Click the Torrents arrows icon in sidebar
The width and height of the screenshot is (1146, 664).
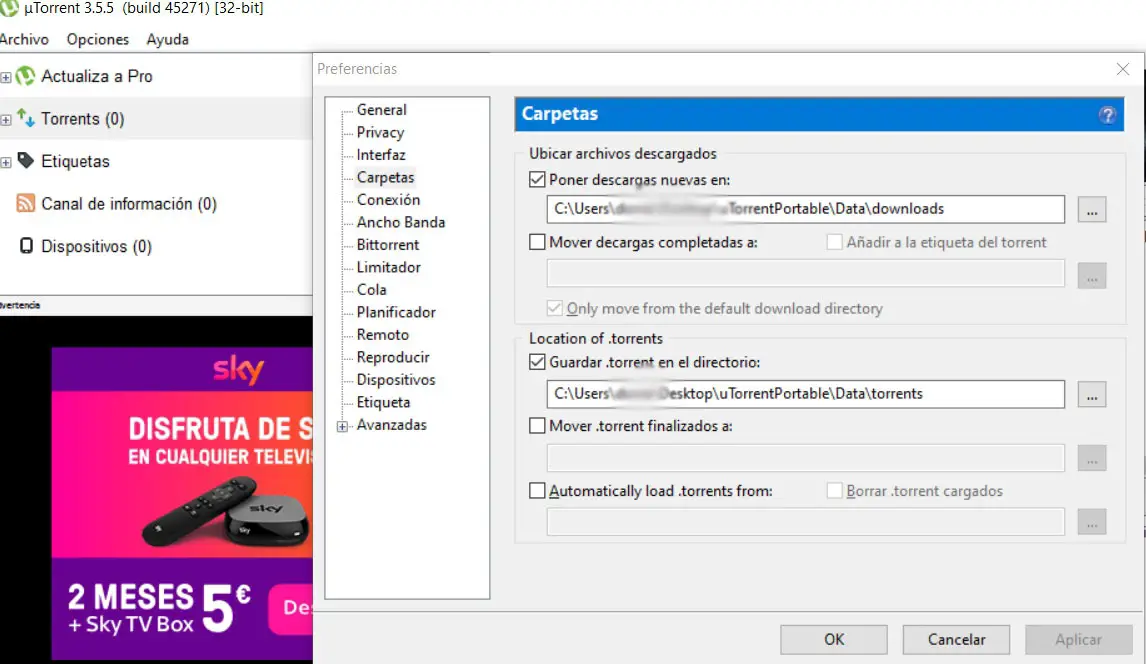pos(26,118)
